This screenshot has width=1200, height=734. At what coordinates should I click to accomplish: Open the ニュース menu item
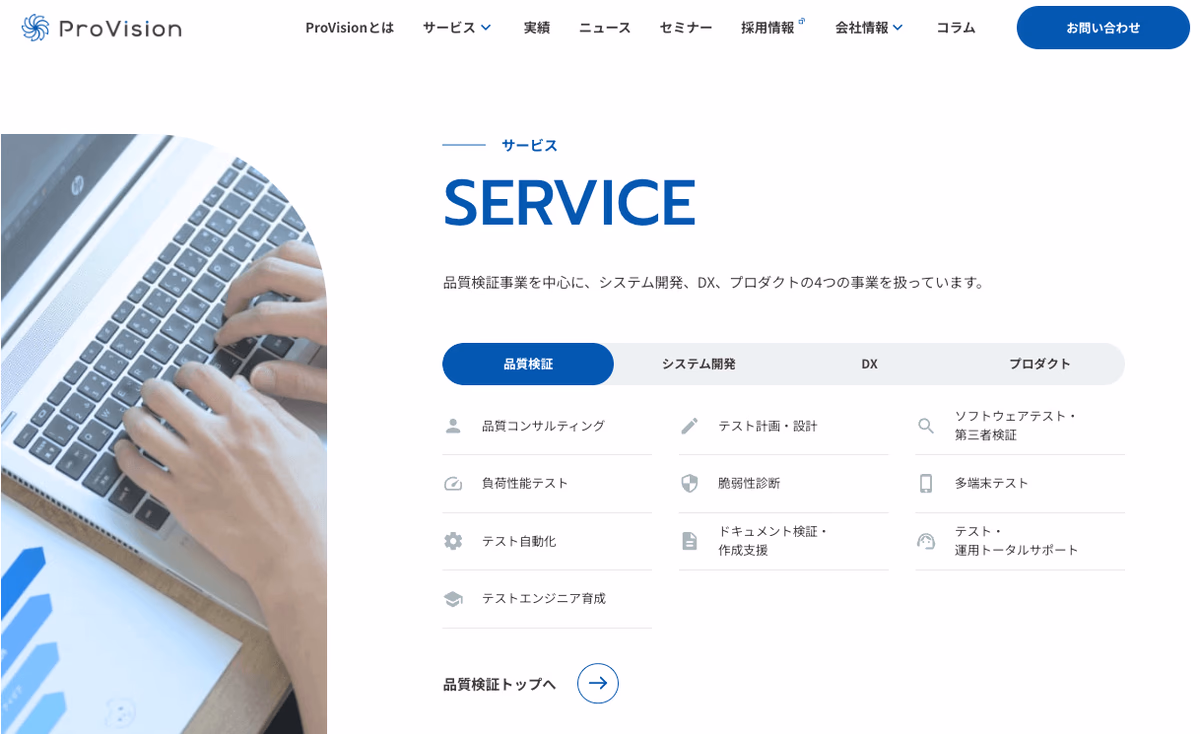[x=605, y=28]
